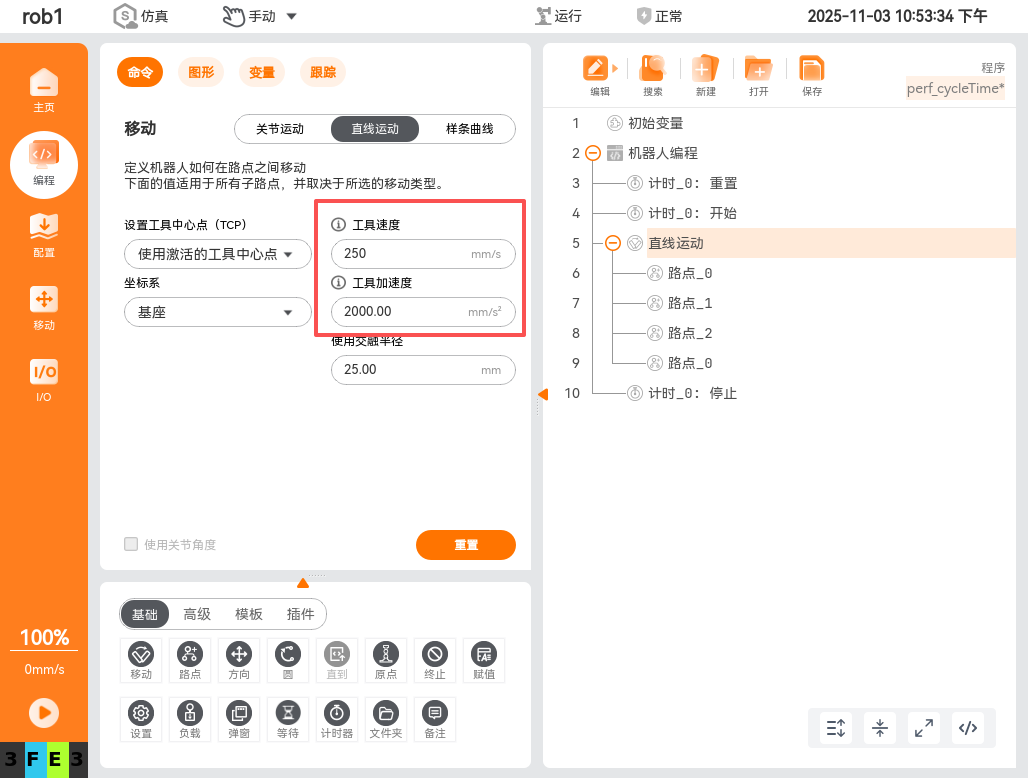The width and height of the screenshot is (1028, 778).
Task: Open the 模板 tab in command library
Action: [x=248, y=614]
